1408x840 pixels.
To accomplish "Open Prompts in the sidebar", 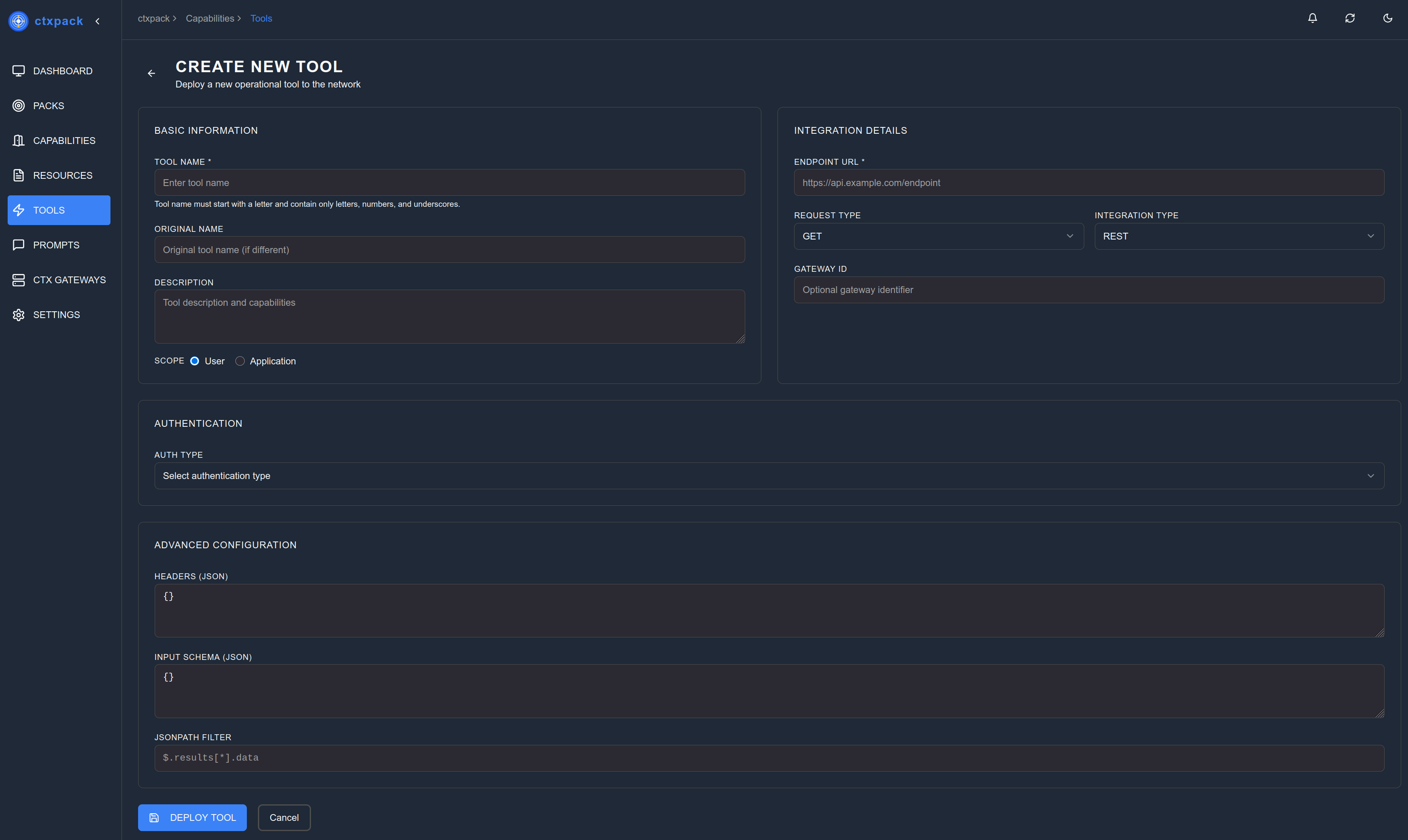I will tap(59, 245).
